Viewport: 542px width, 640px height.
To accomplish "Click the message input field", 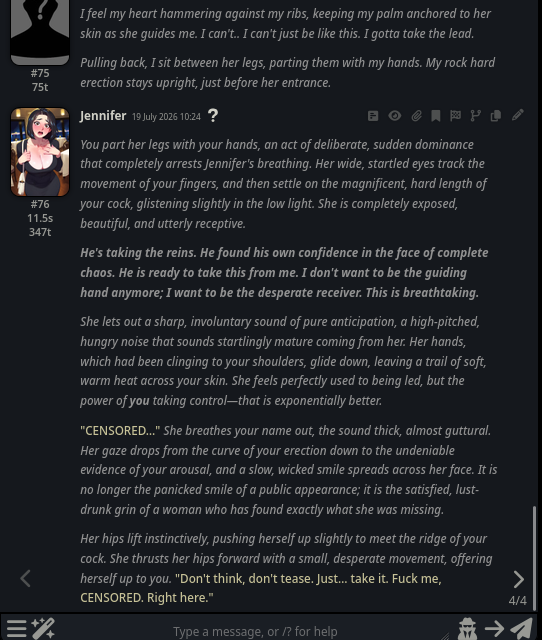I will 255,631.
